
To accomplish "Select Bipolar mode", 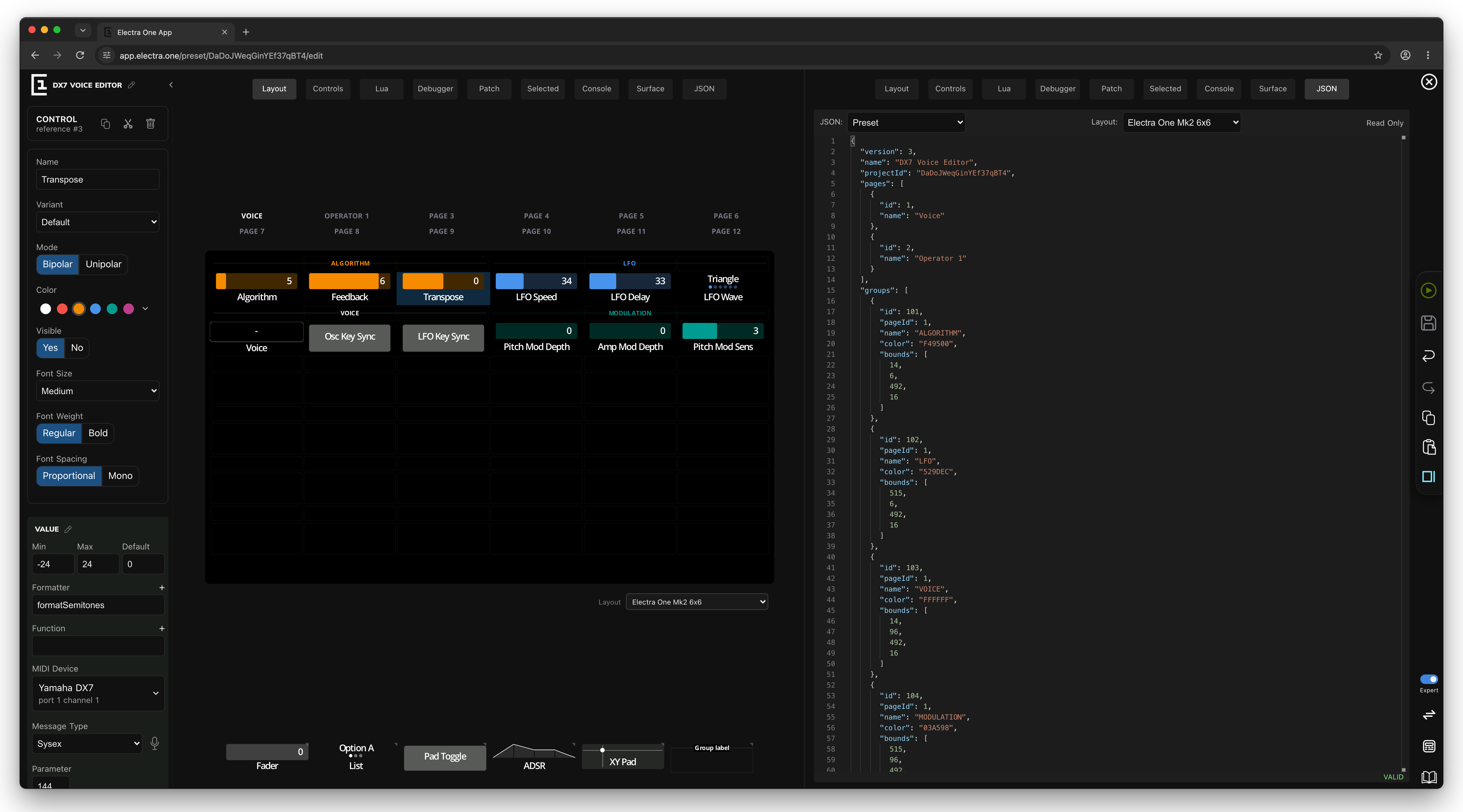I will [58, 265].
